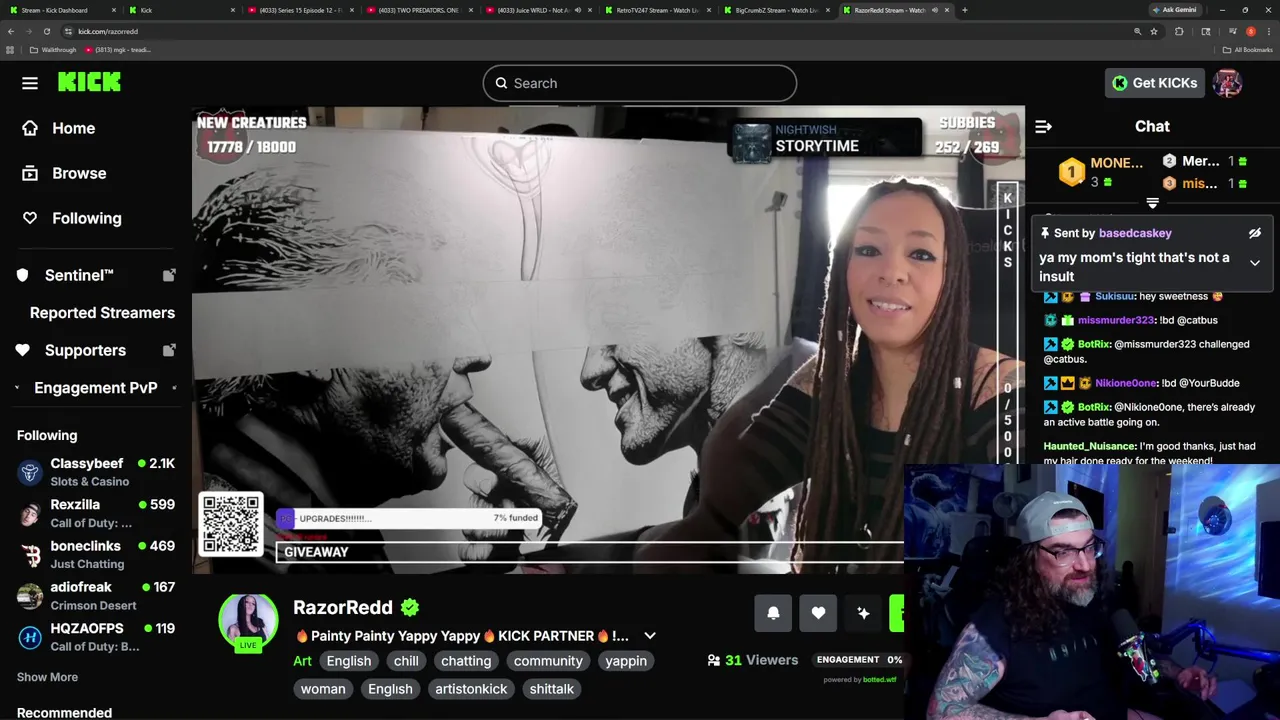The image size is (1280, 720).
Task: Open the hamburger menu beside Kick logo
Action: 30,83
